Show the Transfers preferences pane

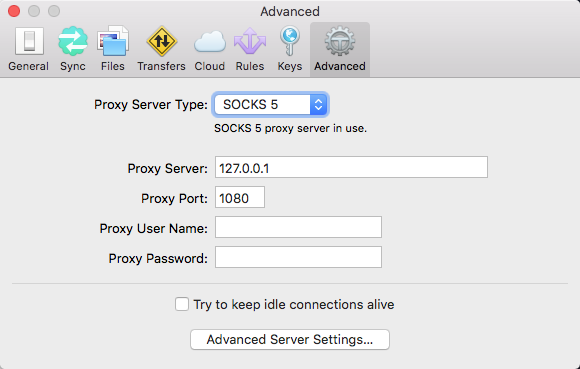[x=161, y=49]
